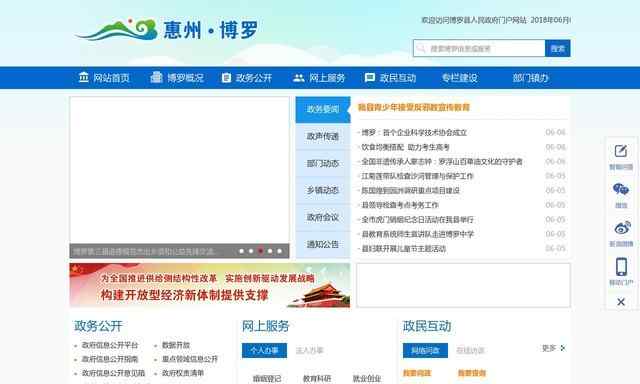Switch to the 乡镇动态 tab

(322, 190)
